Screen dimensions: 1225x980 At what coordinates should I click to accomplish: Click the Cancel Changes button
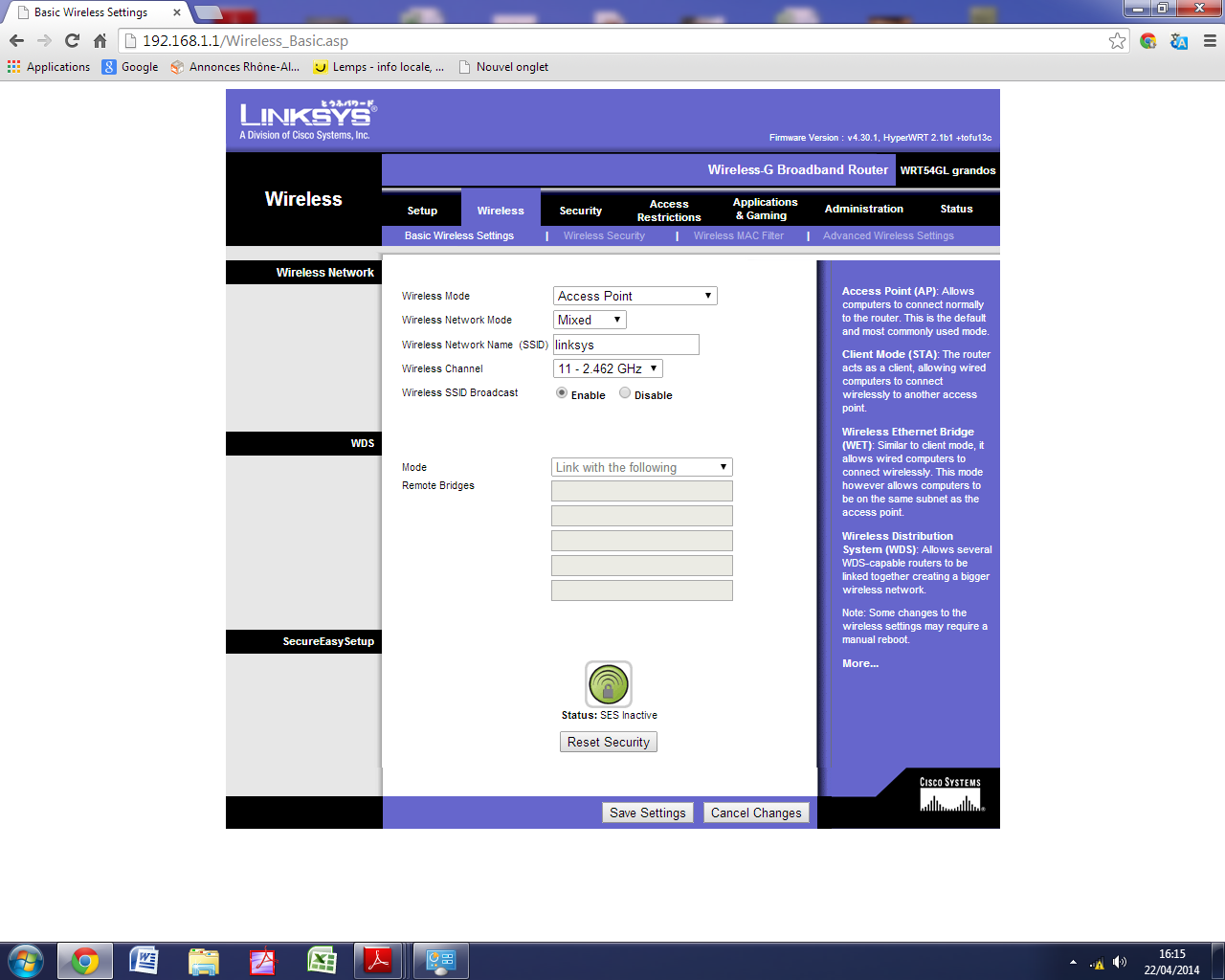[756, 813]
